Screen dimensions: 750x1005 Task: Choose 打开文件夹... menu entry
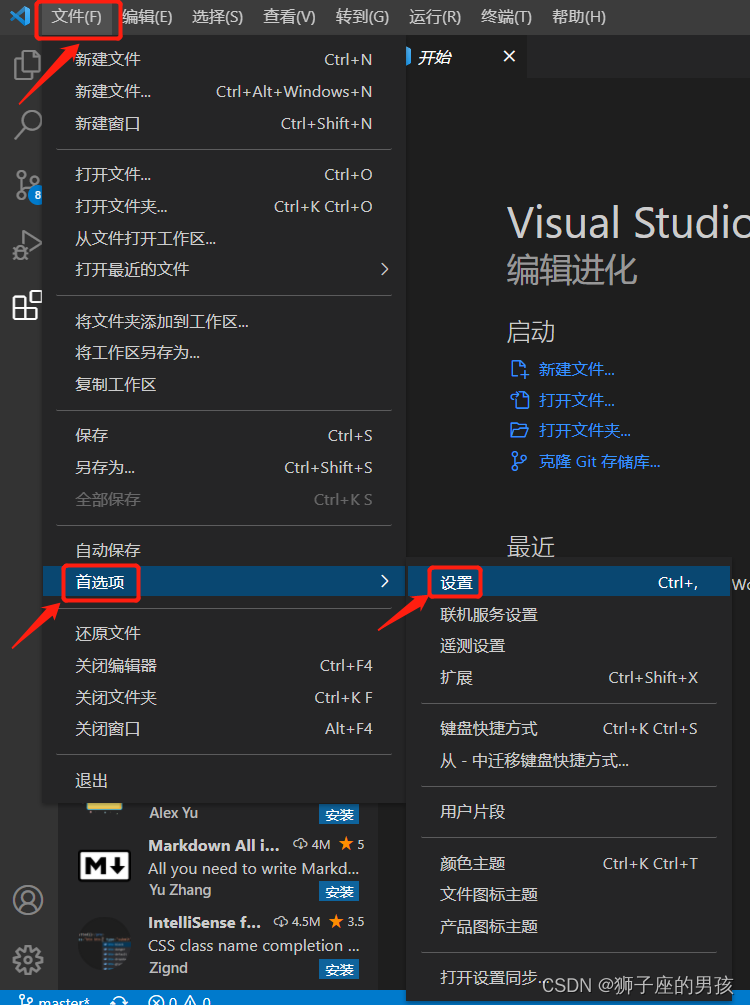point(224,206)
